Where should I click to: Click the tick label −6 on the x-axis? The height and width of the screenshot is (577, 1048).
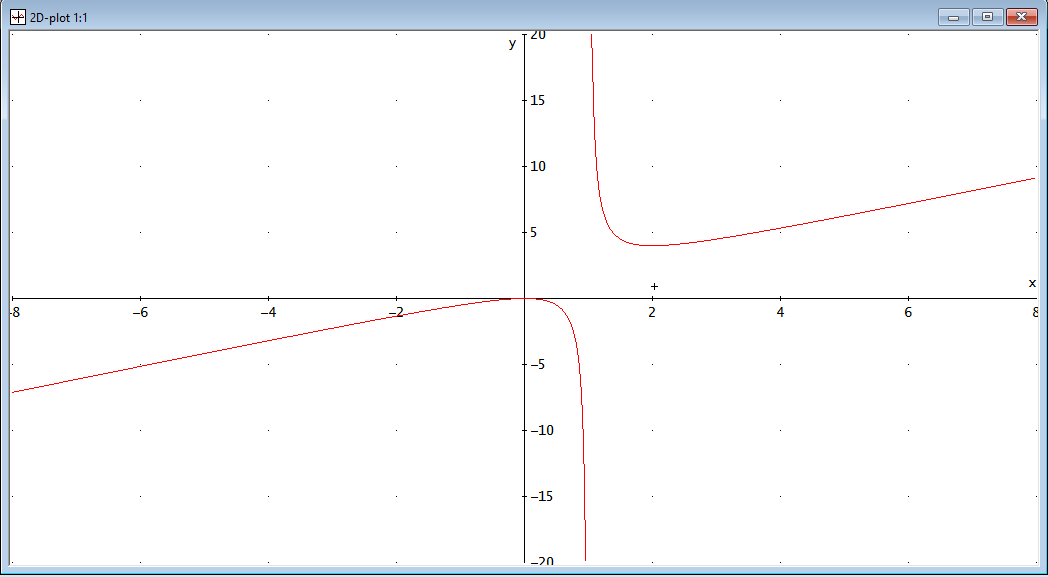pyautogui.click(x=140, y=313)
